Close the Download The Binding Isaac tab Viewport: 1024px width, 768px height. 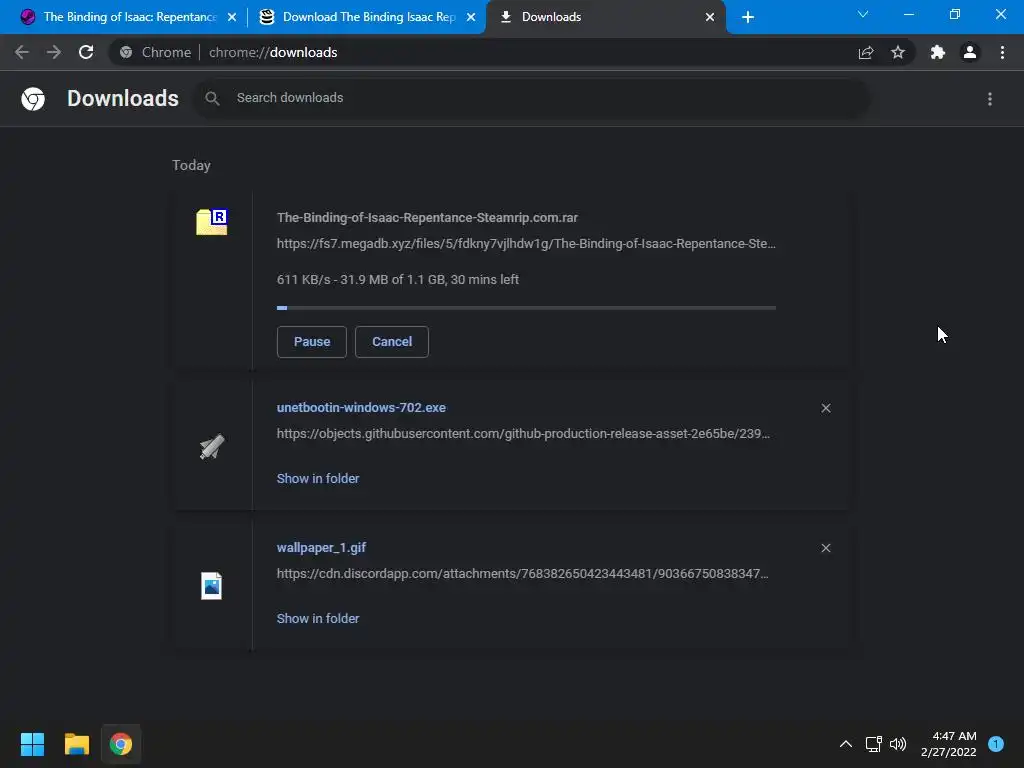coord(471,18)
